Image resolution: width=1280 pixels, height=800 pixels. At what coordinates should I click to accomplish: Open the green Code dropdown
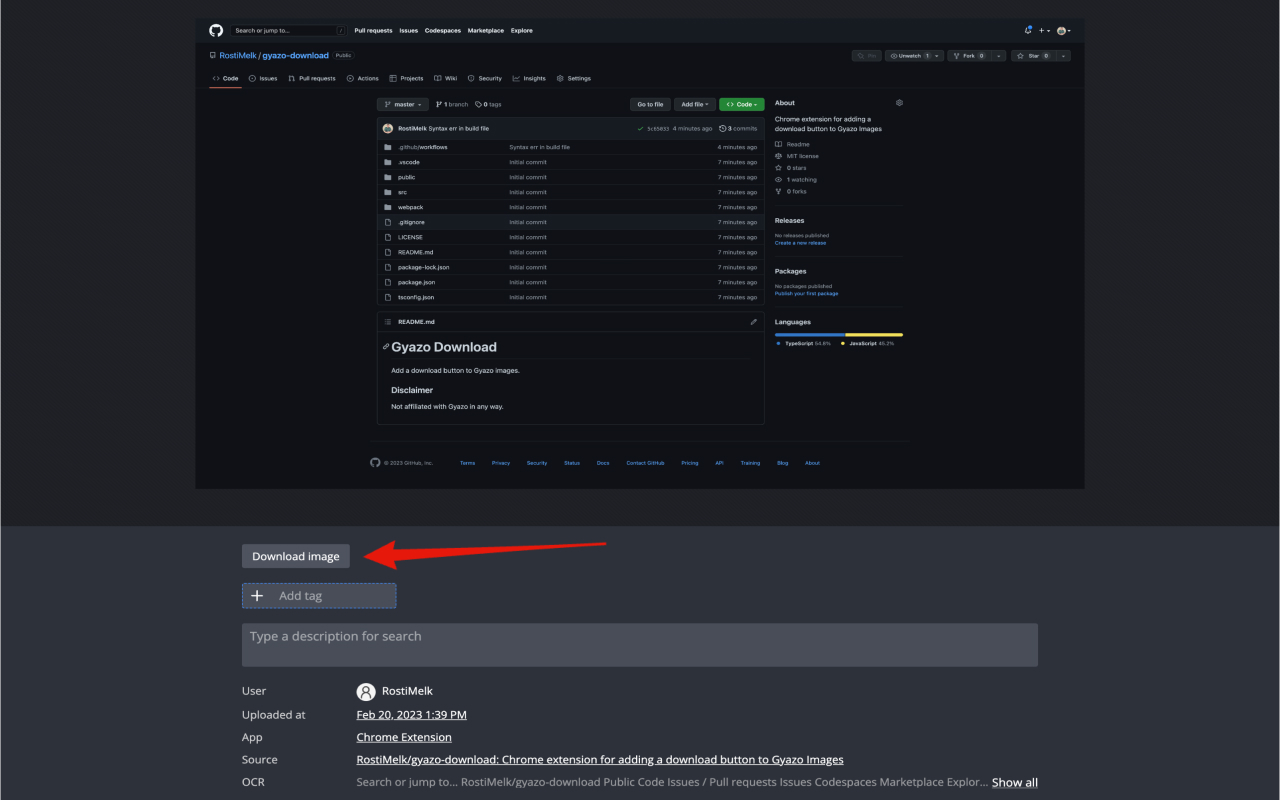click(x=741, y=103)
